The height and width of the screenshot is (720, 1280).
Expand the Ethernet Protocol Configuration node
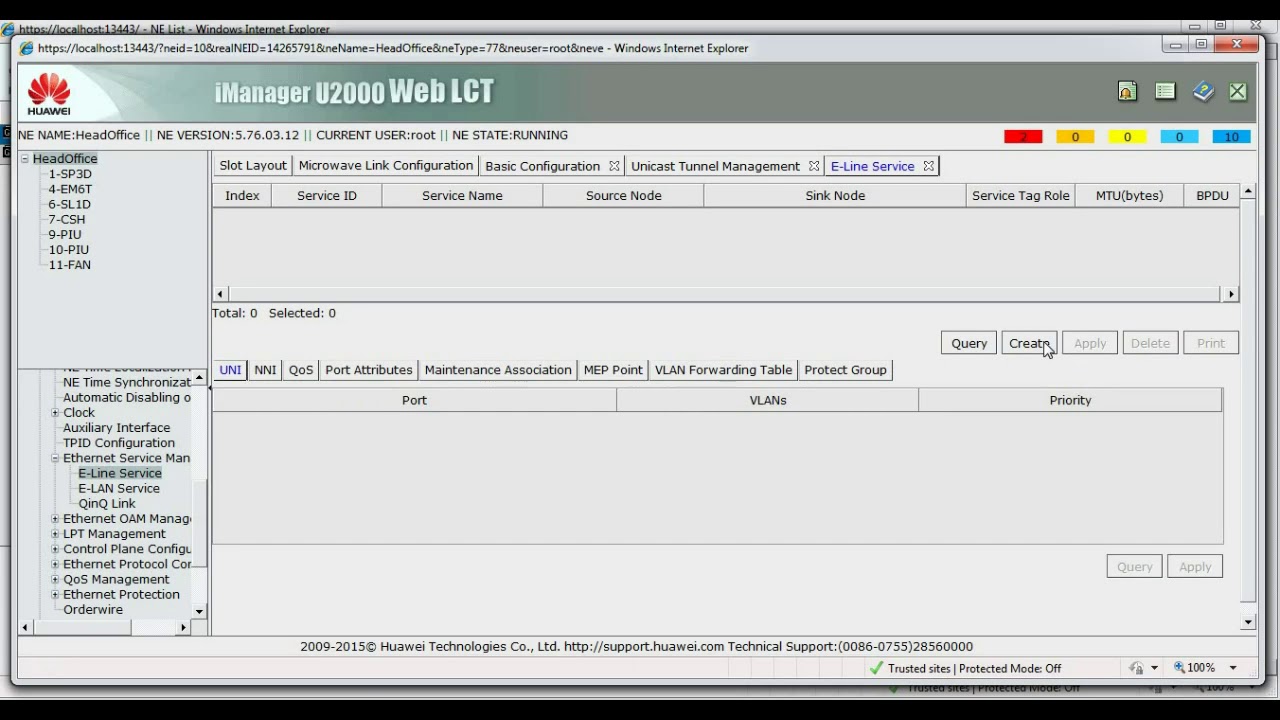pyautogui.click(x=55, y=564)
